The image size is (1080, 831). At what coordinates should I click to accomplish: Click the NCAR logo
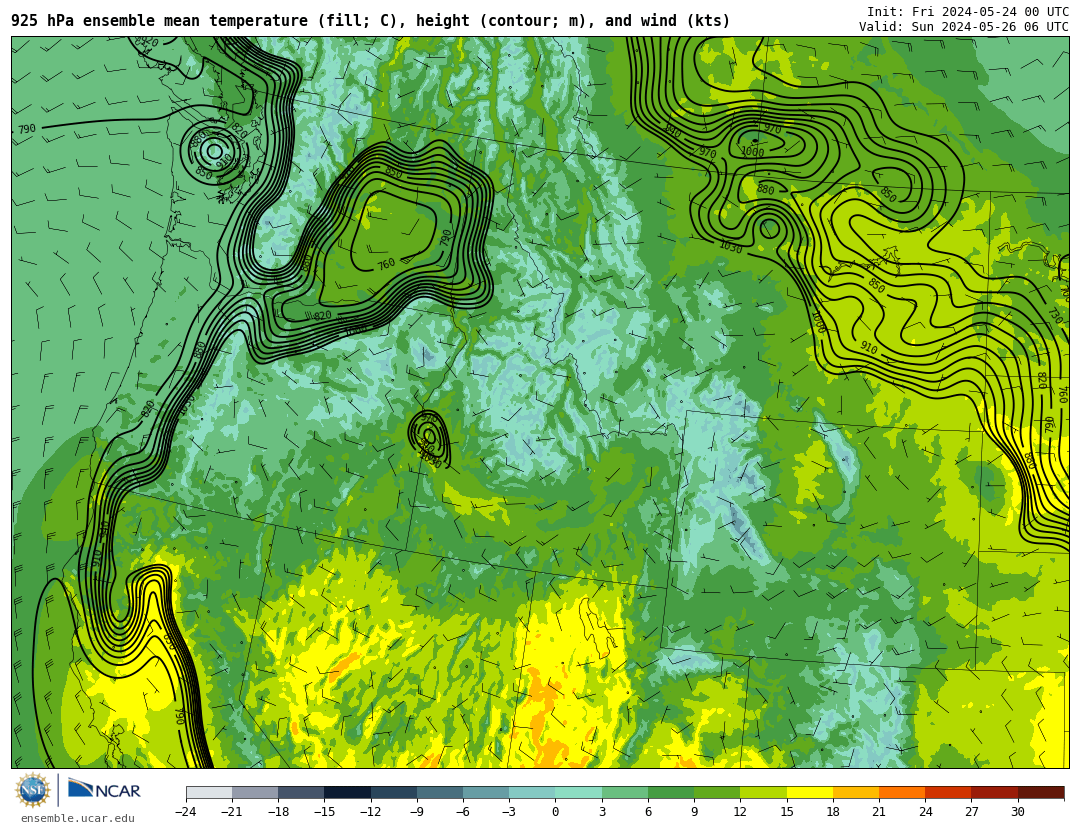(104, 789)
